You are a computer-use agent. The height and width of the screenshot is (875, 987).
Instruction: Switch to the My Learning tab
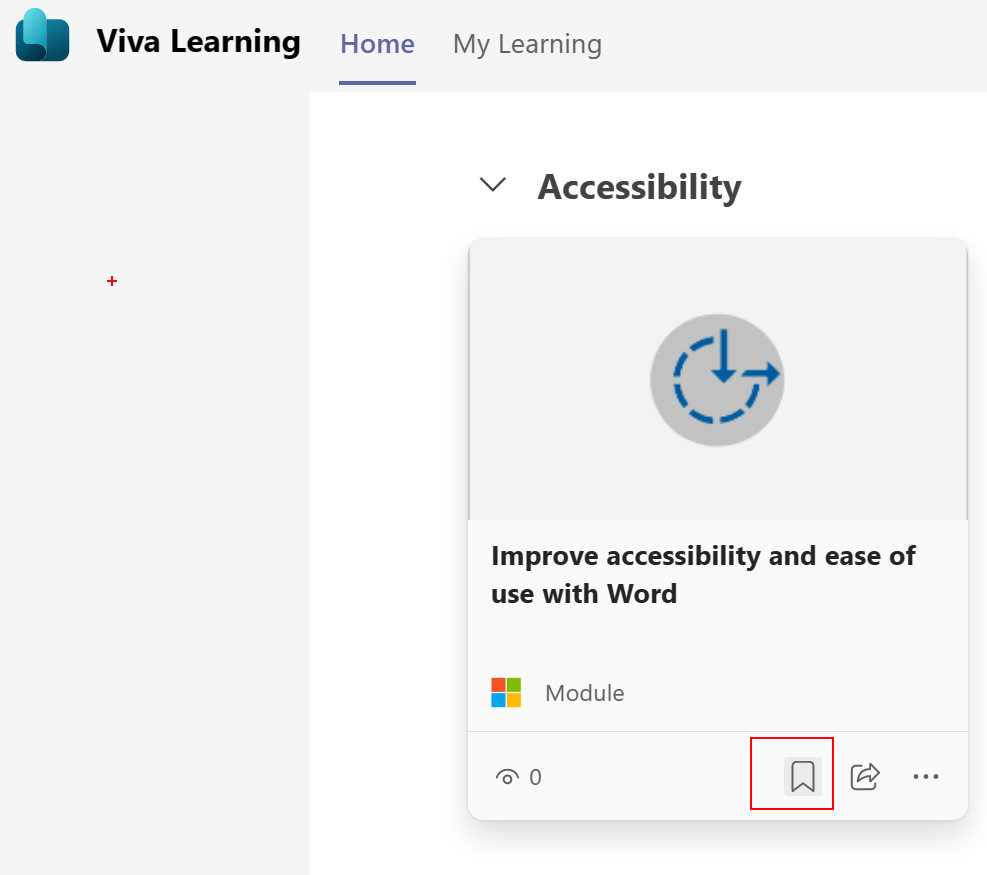[x=527, y=44]
